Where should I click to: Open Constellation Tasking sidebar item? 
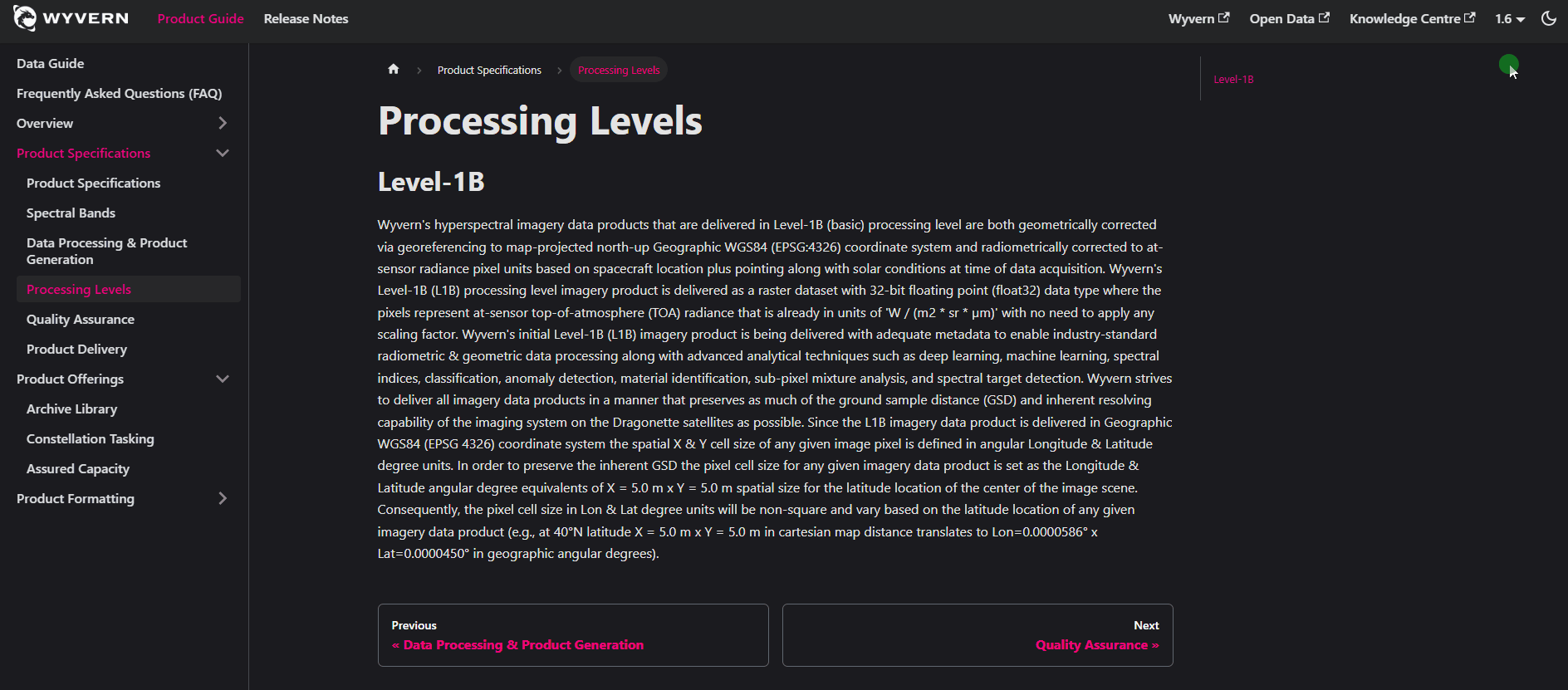[x=90, y=438]
